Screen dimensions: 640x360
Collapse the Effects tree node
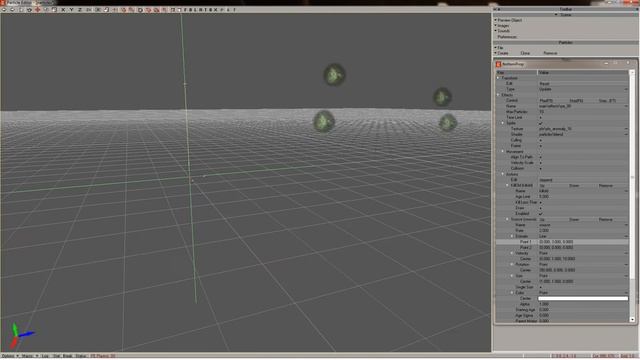pyautogui.click(x=498, y=95)
